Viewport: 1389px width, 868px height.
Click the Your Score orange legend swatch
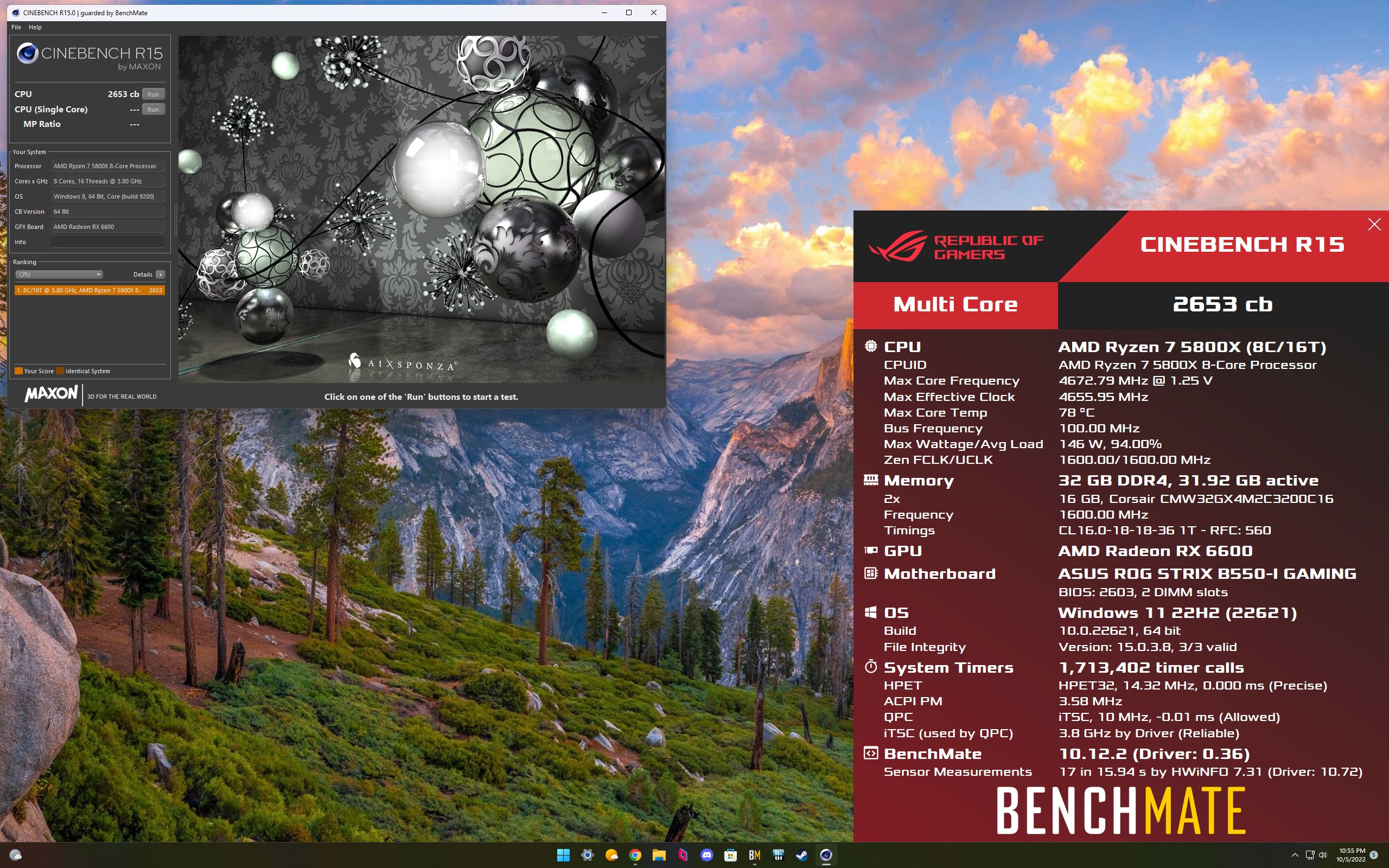point(18,371)
